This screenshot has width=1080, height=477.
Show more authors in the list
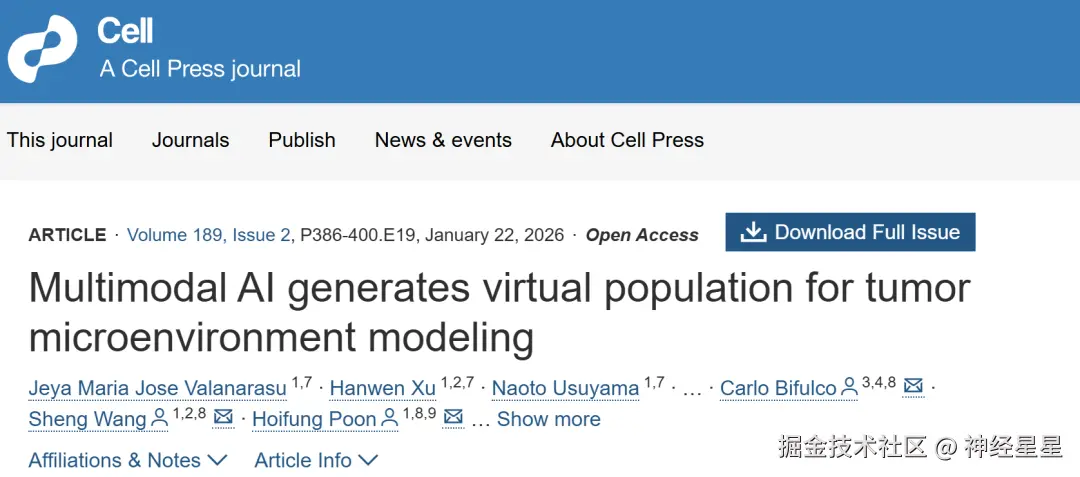coord(548,419)
